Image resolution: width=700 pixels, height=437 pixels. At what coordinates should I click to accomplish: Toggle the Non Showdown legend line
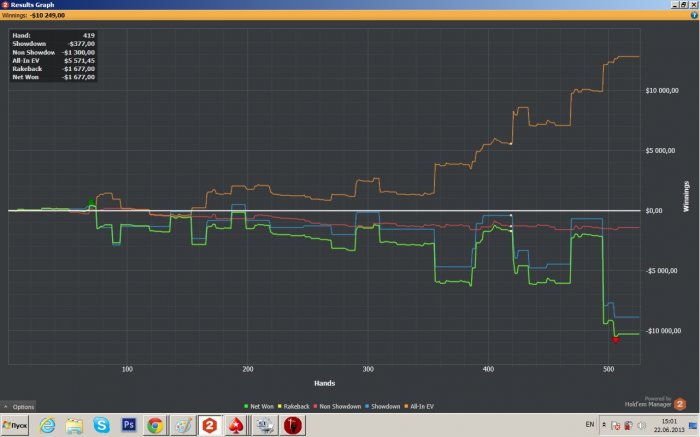tap(338, 406)
